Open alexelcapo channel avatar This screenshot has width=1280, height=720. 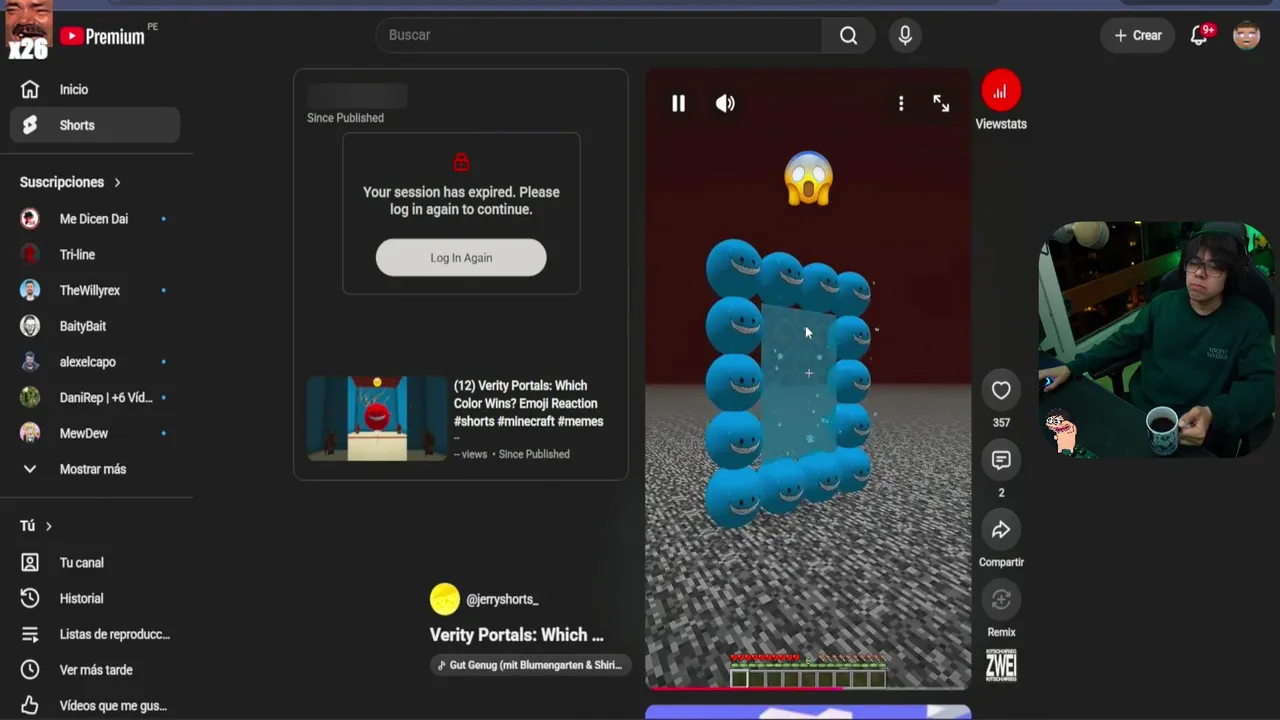tap(30, 362)
